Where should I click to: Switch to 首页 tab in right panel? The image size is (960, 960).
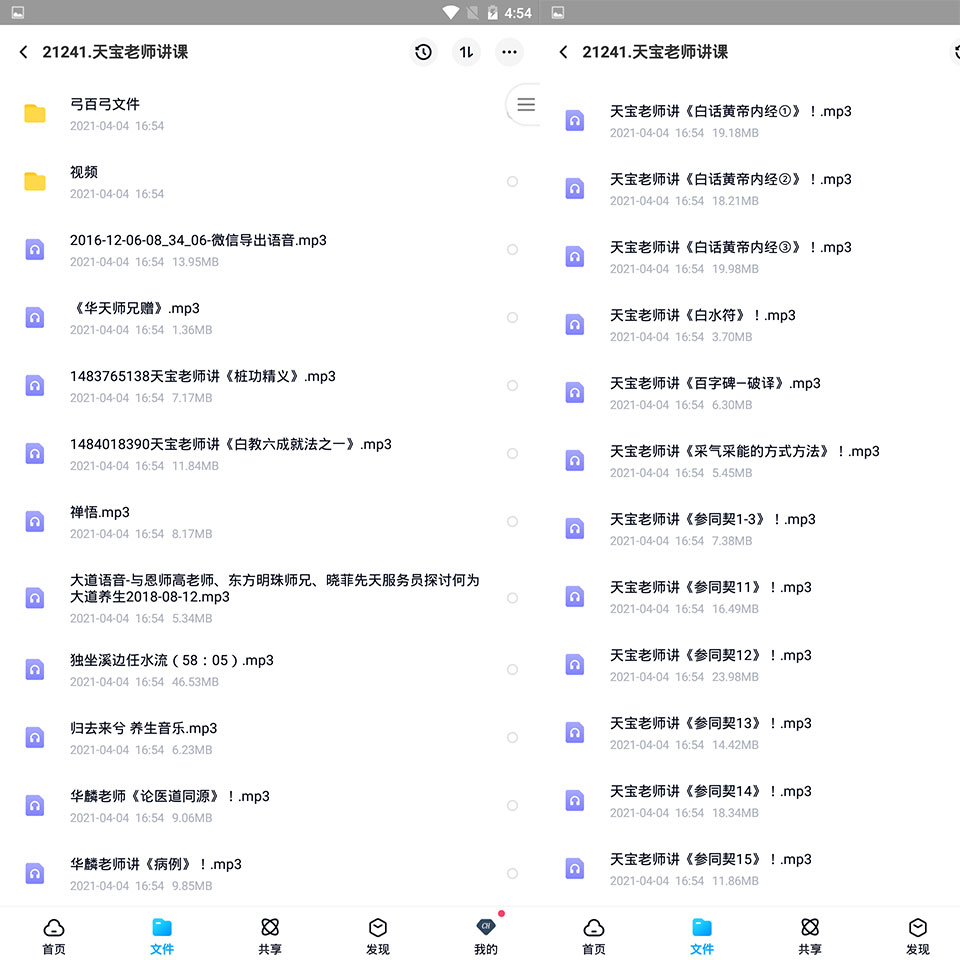[594, 936]
